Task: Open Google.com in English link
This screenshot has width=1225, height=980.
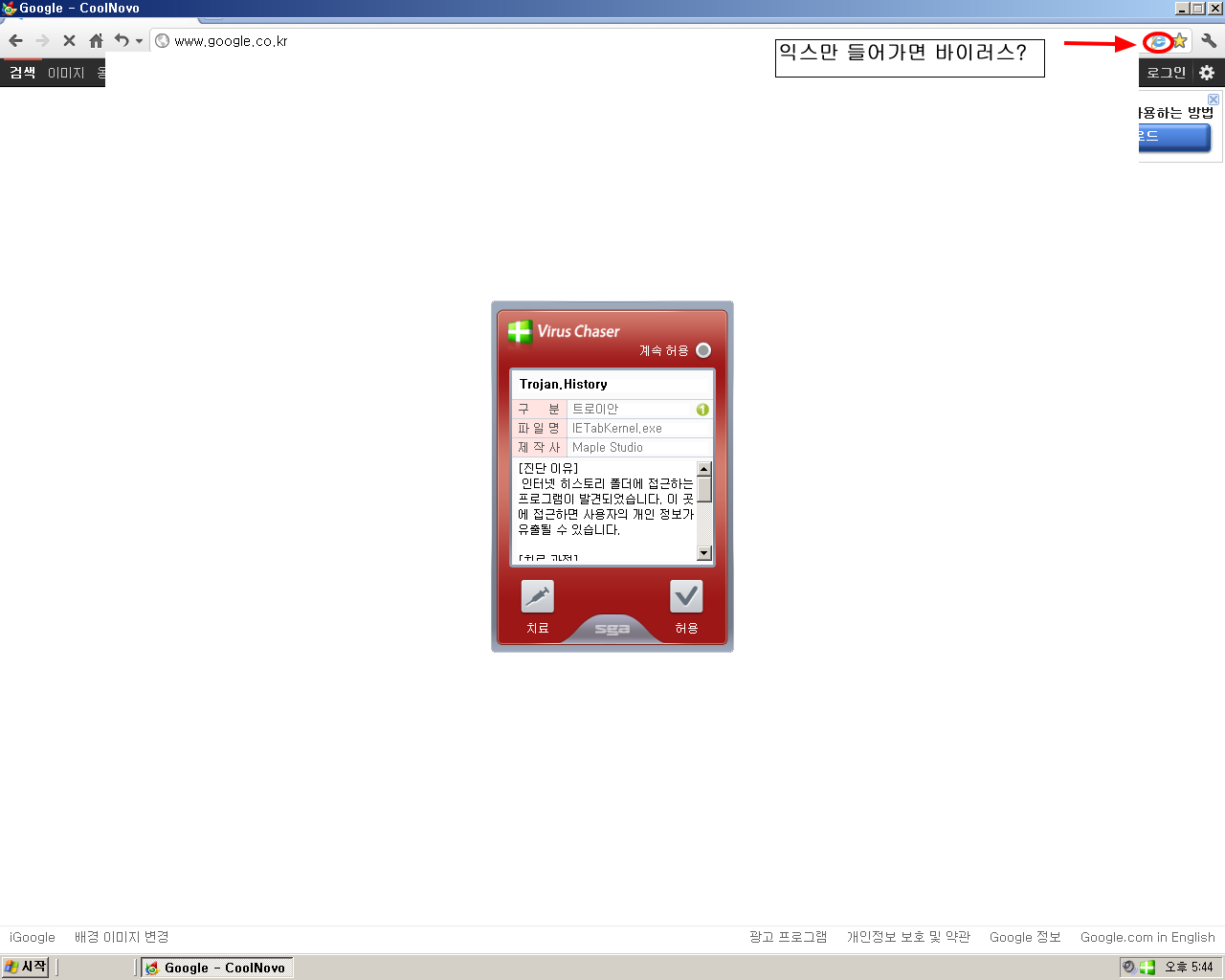Action: 1147,937
